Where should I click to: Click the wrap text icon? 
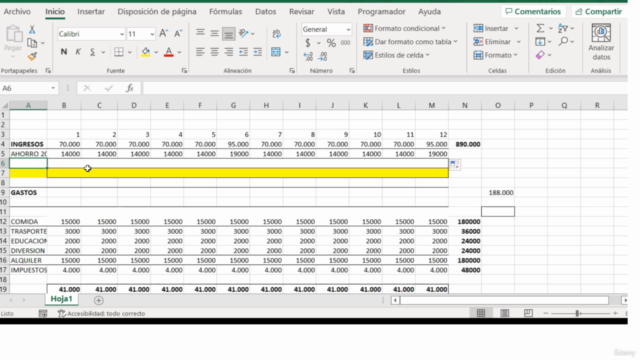pos(276,33)
